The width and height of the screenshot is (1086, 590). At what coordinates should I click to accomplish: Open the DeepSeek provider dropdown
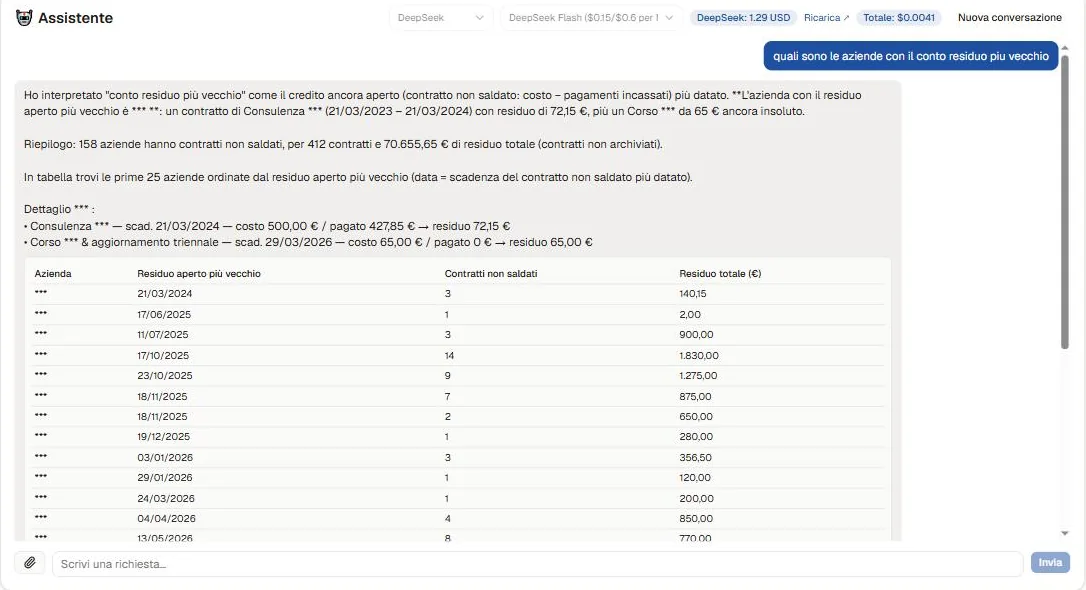pos(440,18)
